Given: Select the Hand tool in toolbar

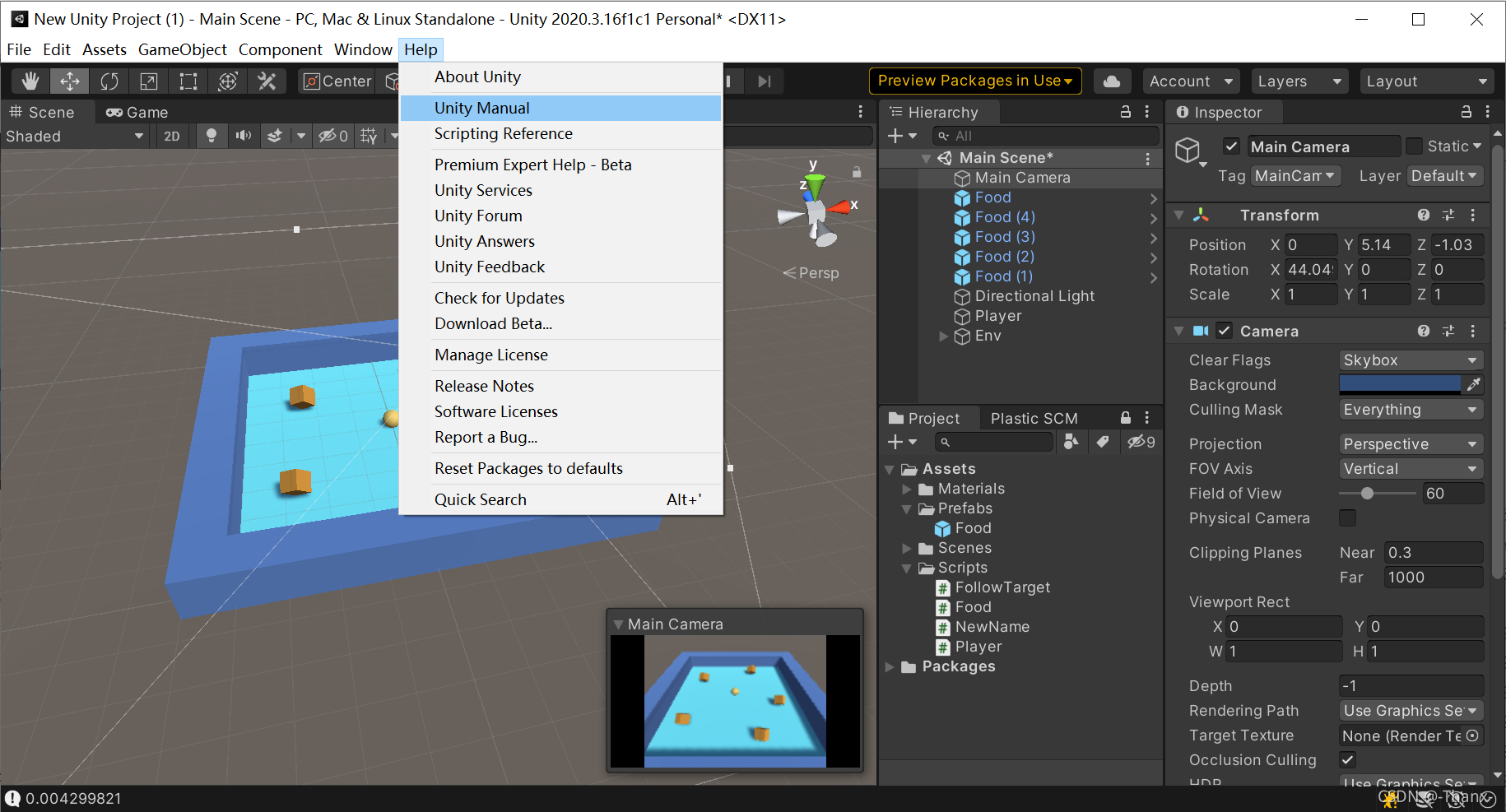Looking at the screenshot, I should [30, 81].
